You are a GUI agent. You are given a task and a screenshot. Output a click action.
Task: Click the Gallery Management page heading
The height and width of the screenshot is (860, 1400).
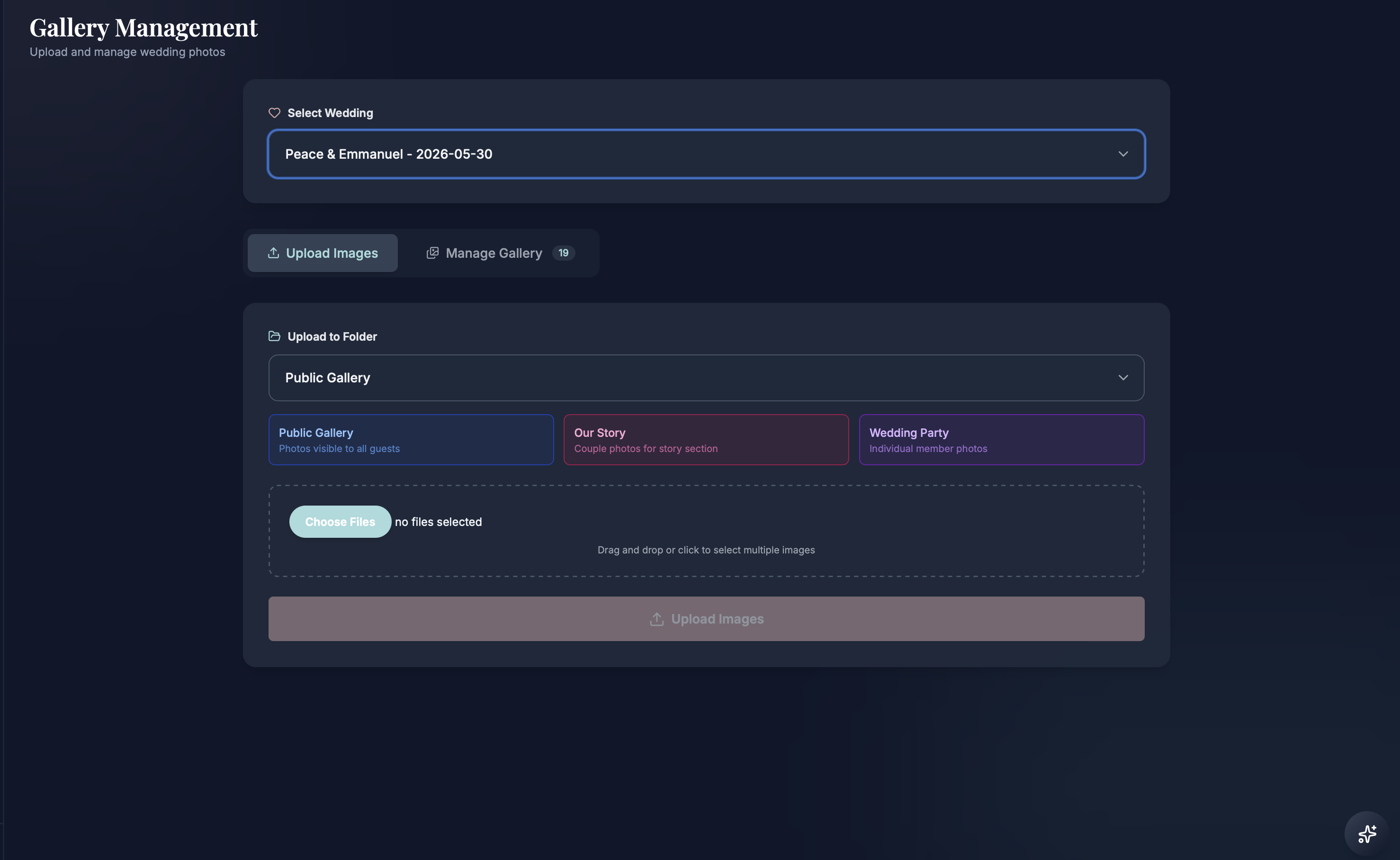pyautogui.click(x=143, y=27)
